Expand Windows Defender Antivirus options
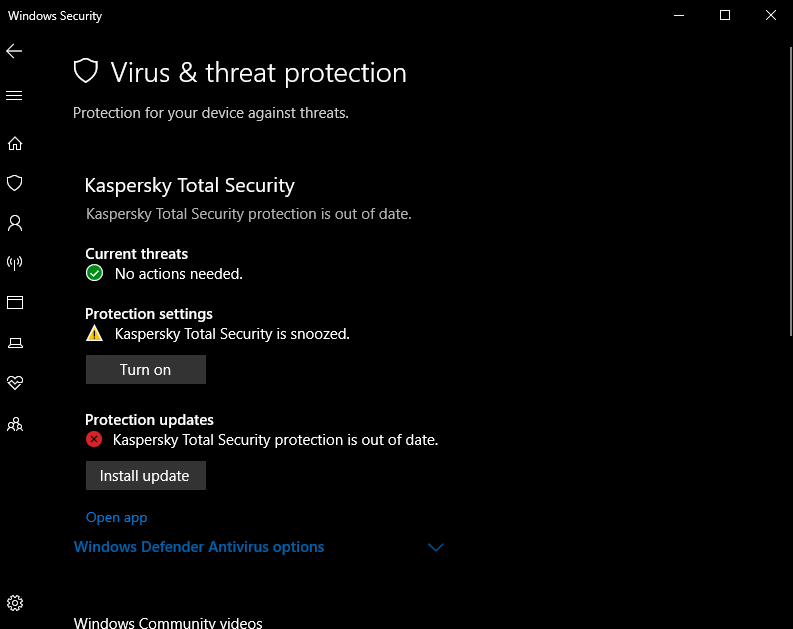Screen dimensions: 793x629 click(x=199, y=547)
